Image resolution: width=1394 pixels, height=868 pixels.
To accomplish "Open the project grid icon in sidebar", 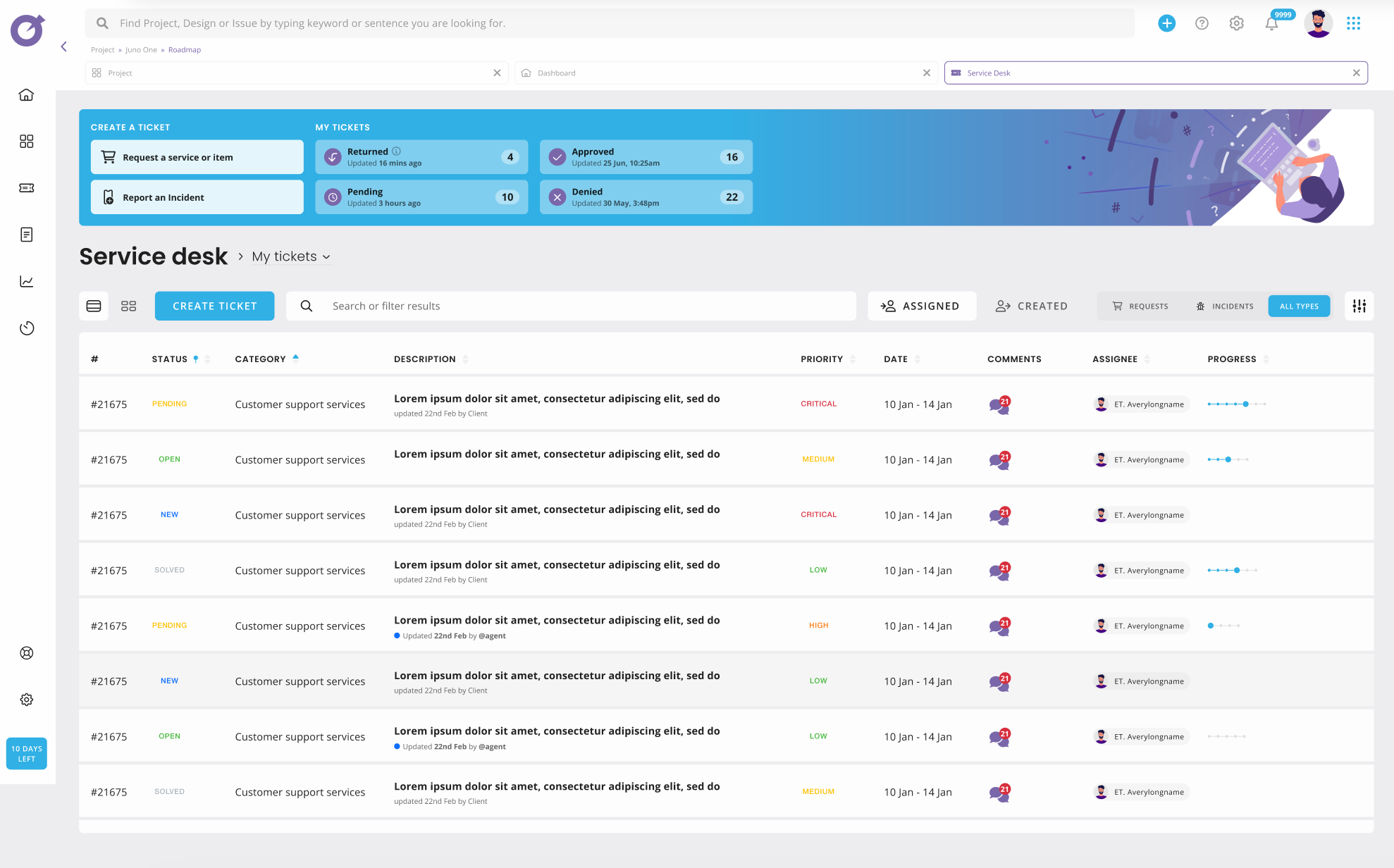I will point(26,141).
